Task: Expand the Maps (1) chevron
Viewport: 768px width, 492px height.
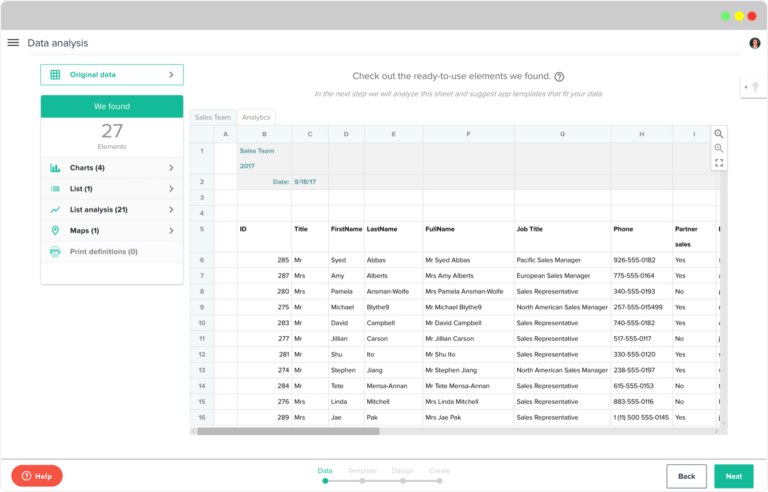Action: (171, 231)
